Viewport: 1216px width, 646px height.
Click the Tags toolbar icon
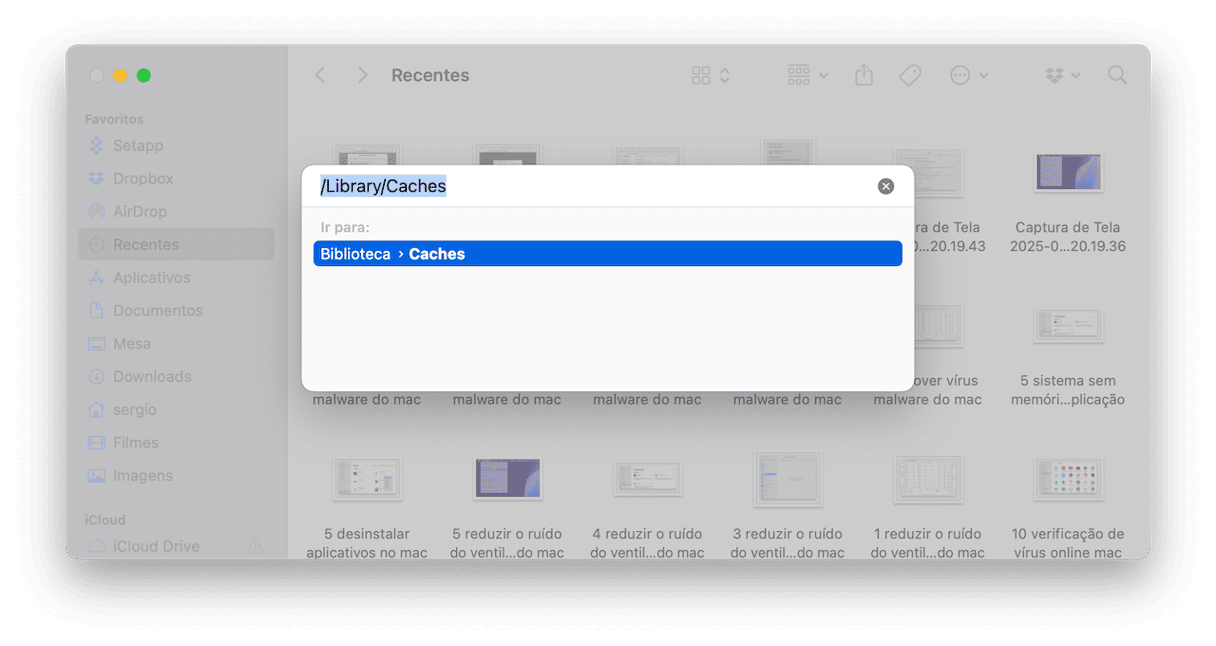910,75
